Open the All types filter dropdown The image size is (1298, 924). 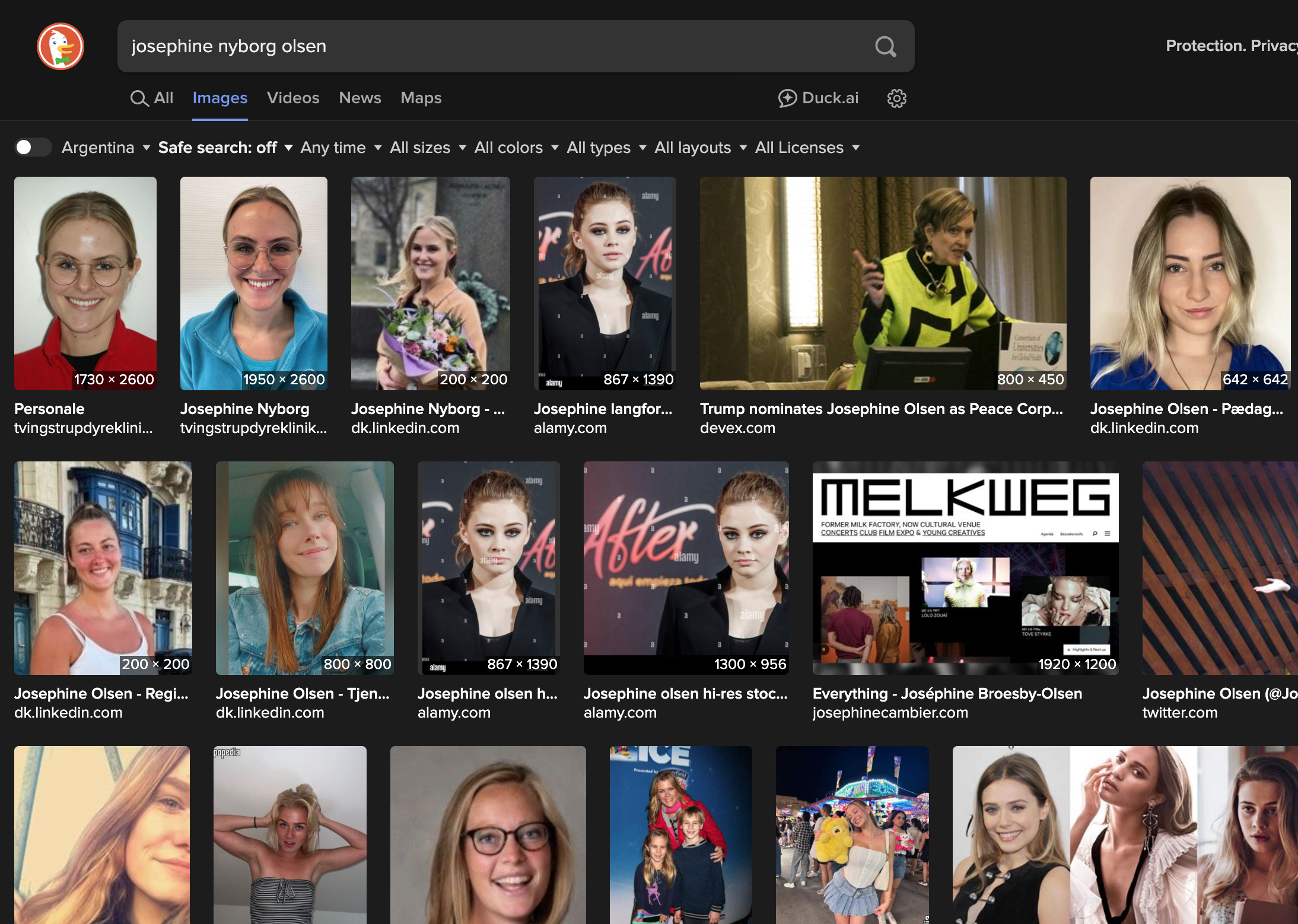click(606, 147)
